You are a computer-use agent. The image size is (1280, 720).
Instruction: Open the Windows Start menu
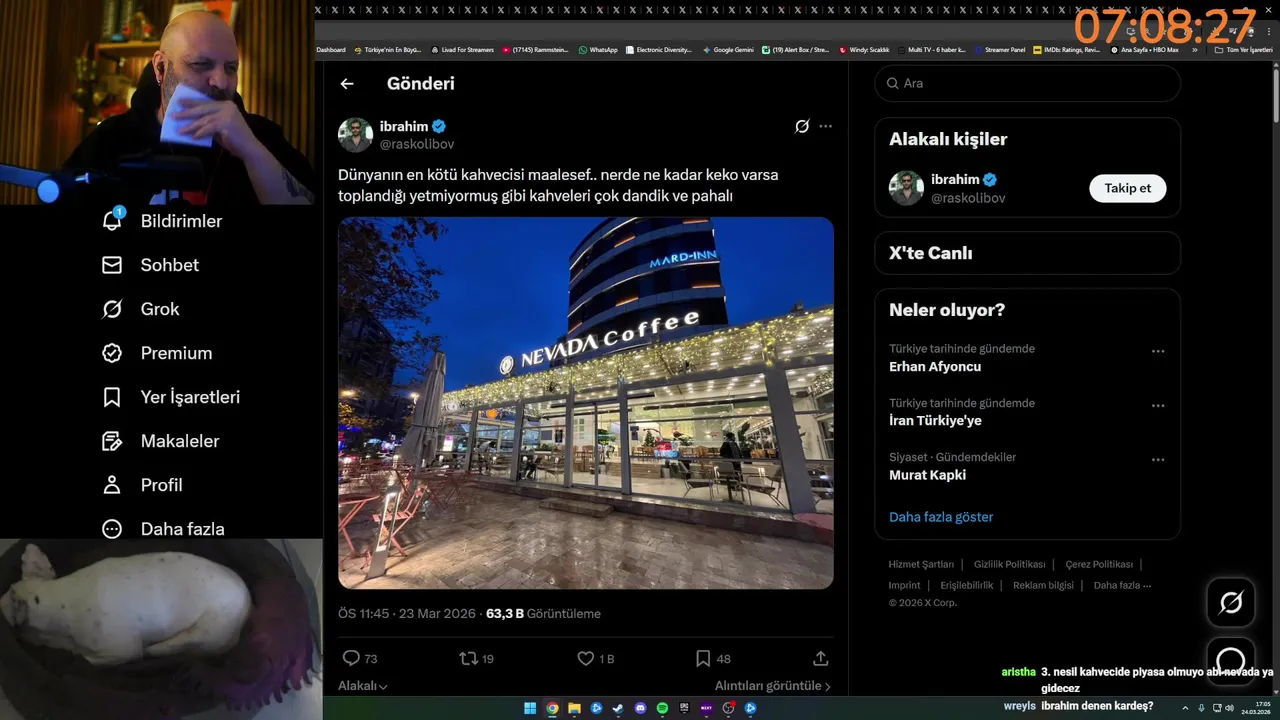point(530,709)
